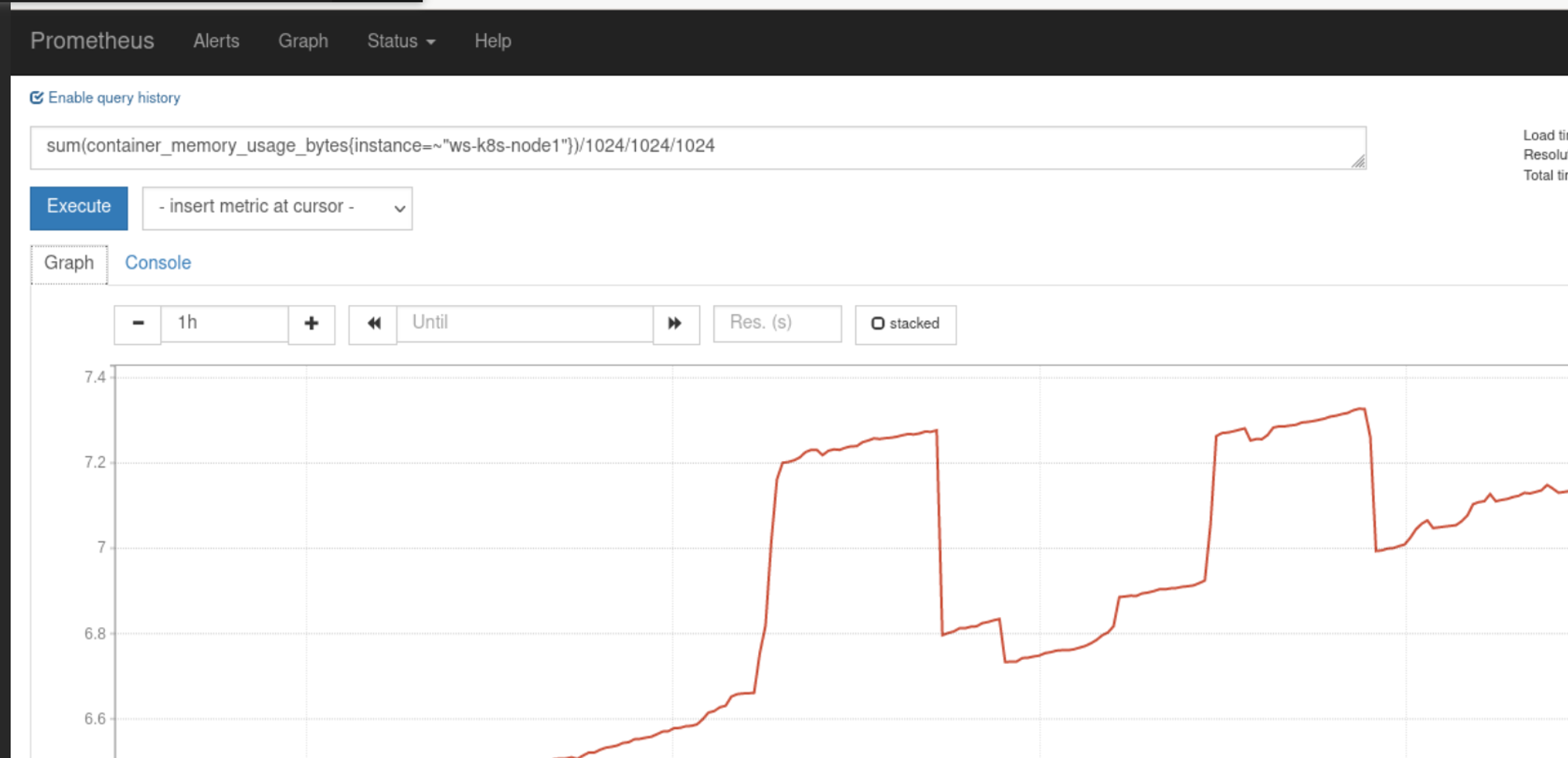Click the 6.6 y-axis label
The height and width of the screenshot is (758, 1568).
[x=95, y=719]
